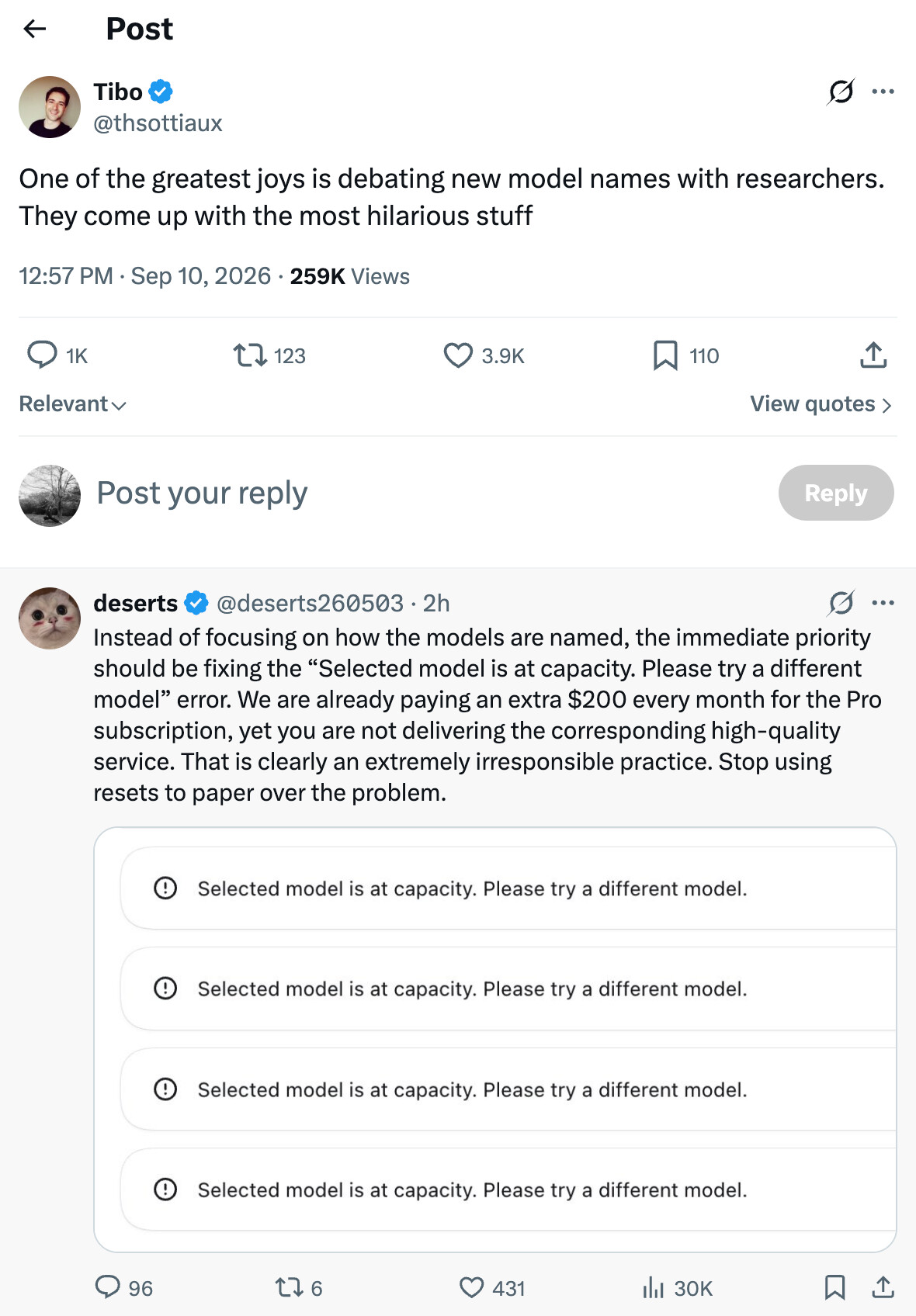Like Tibo's post with 3.9K likes

coord(458,355)
